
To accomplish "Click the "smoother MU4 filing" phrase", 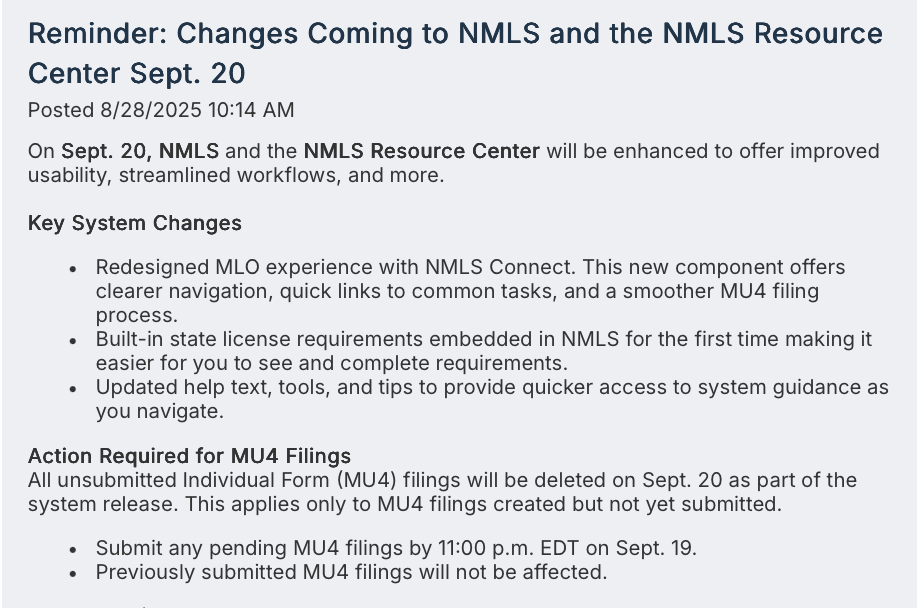I will click(x=721, y=291).
